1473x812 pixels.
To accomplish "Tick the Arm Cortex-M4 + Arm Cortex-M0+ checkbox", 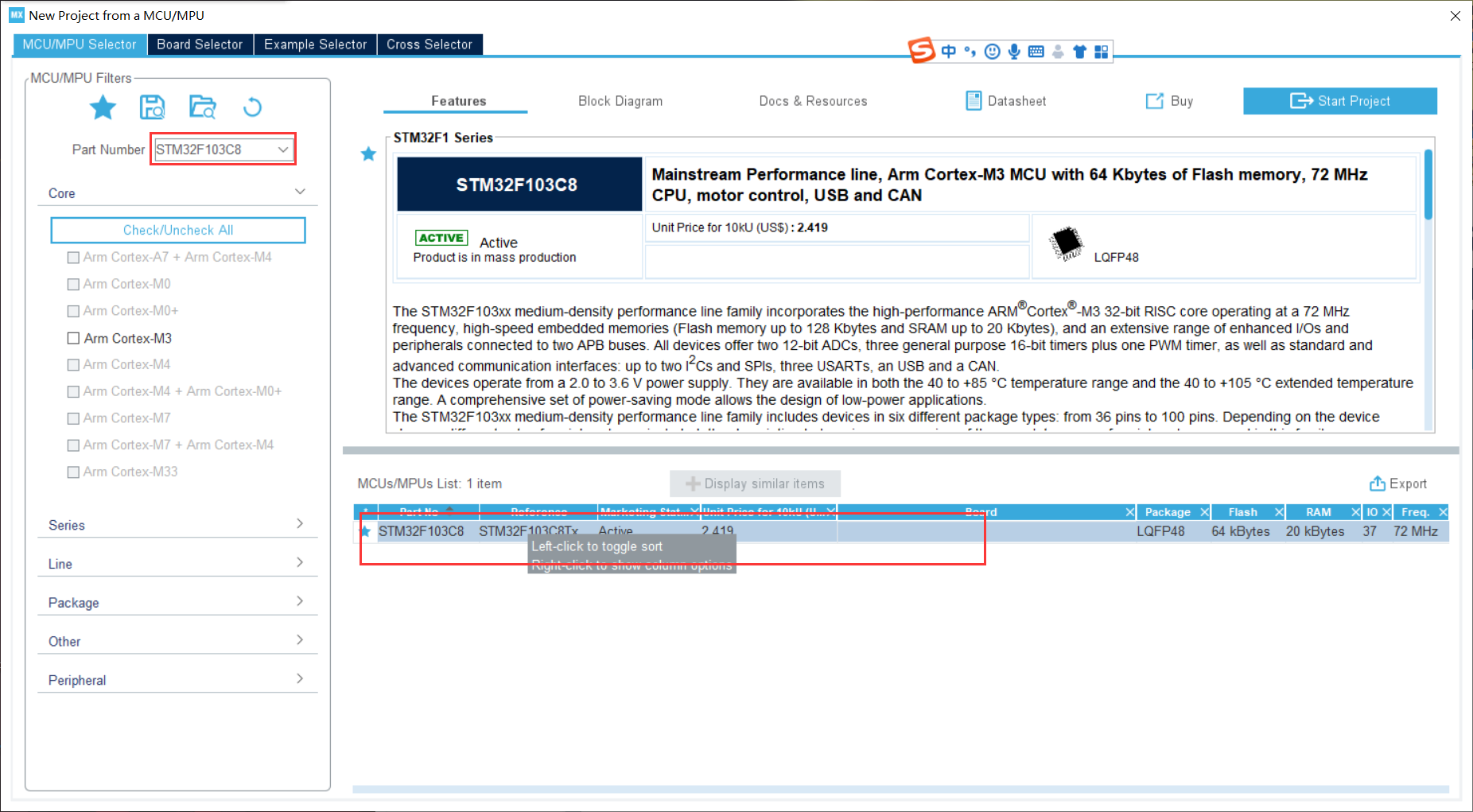I will pos(73,391).
